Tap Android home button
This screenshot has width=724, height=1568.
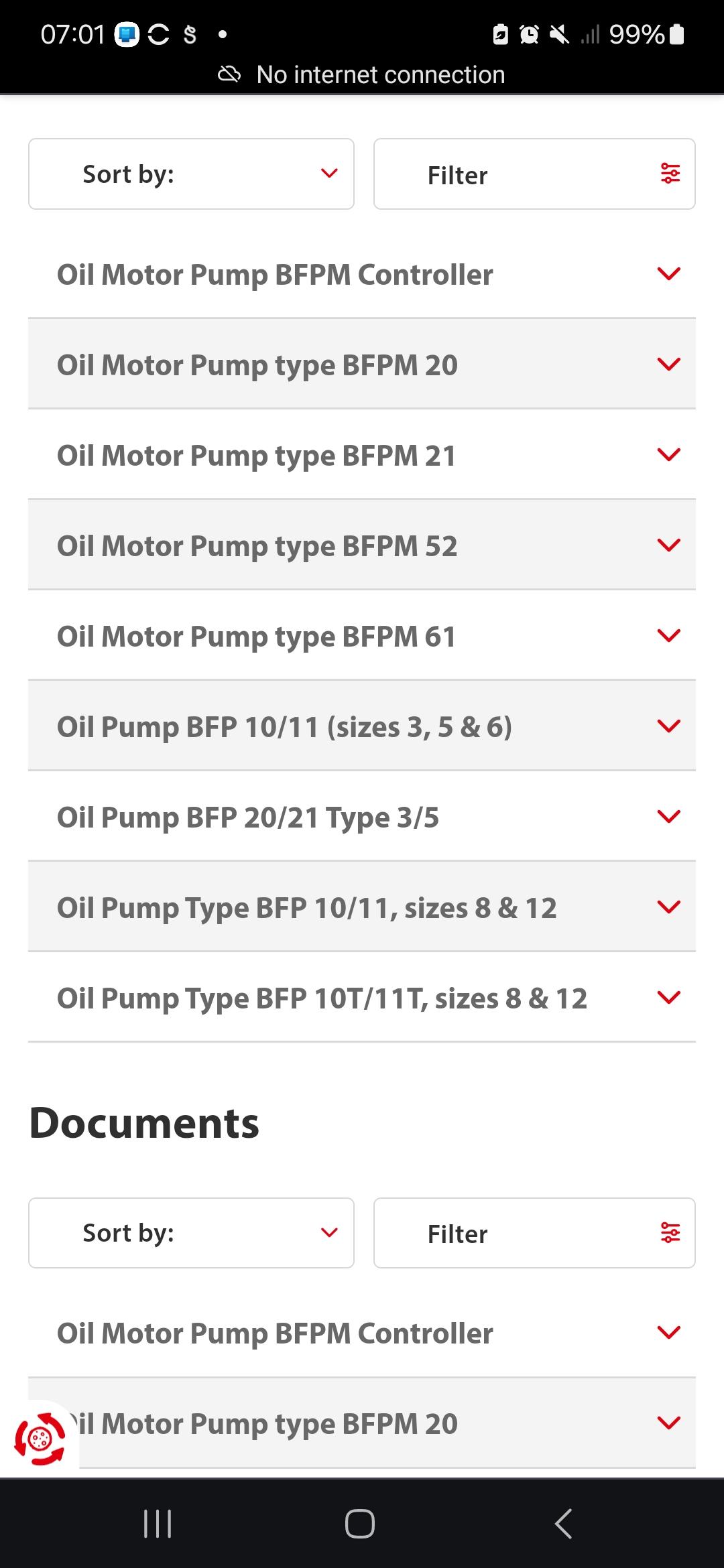coord(360,1523)
